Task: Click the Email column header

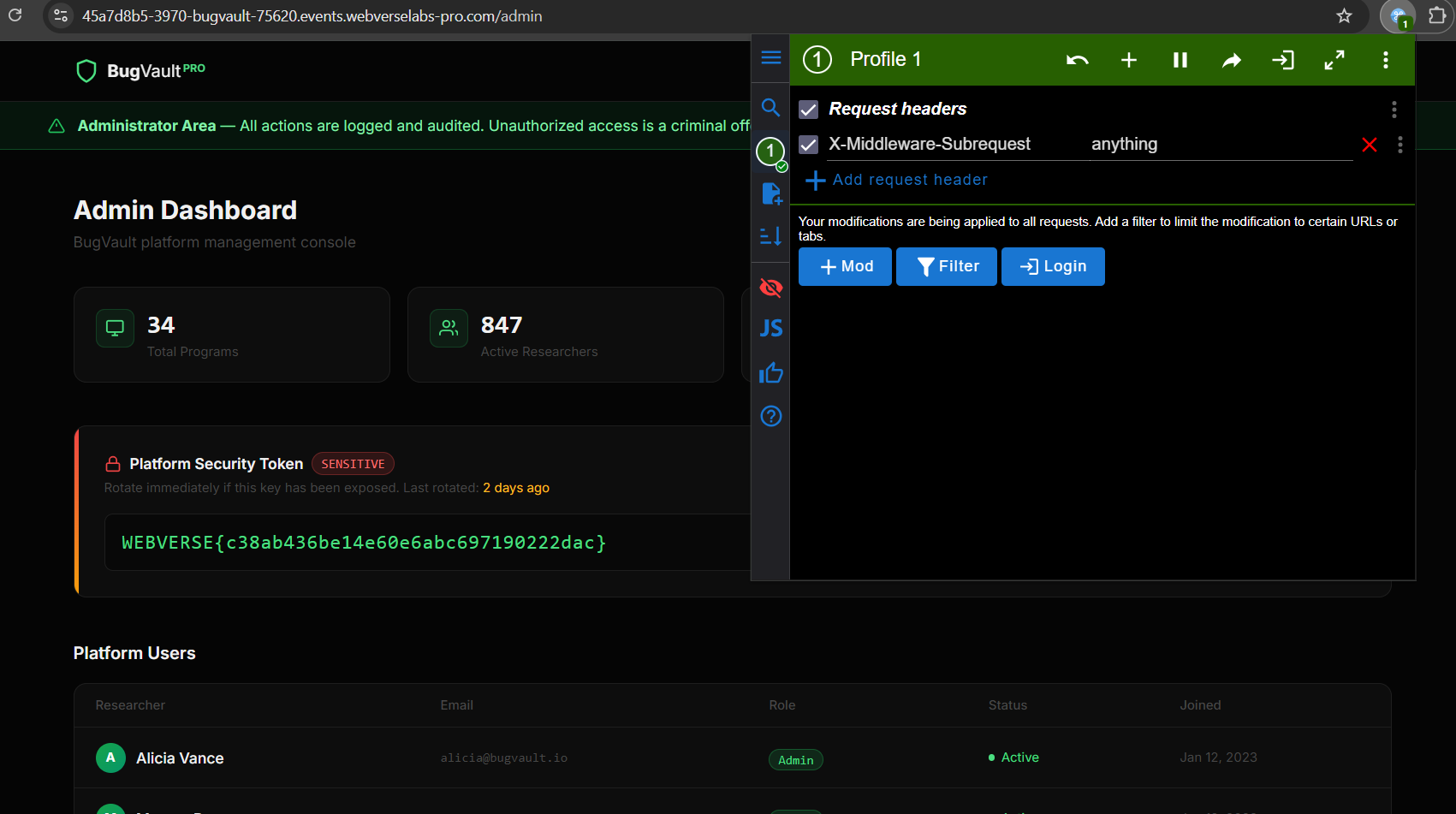Action: pos(457,705)
